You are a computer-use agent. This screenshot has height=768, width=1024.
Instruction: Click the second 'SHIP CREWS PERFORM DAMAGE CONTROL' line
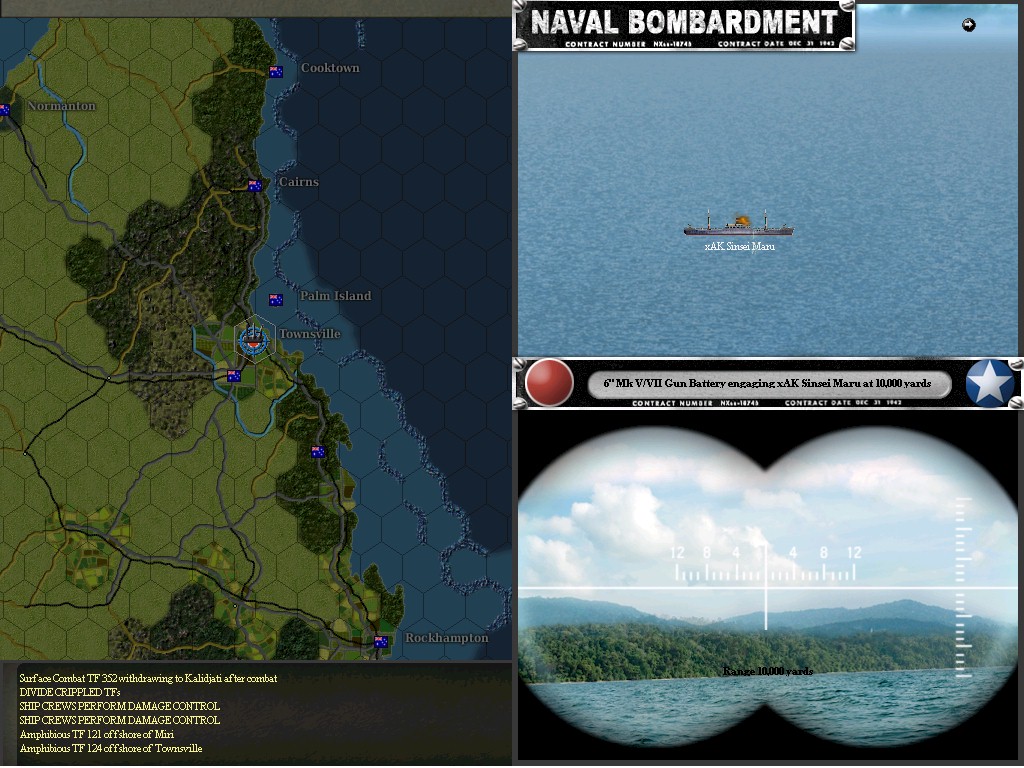(120, 720)
